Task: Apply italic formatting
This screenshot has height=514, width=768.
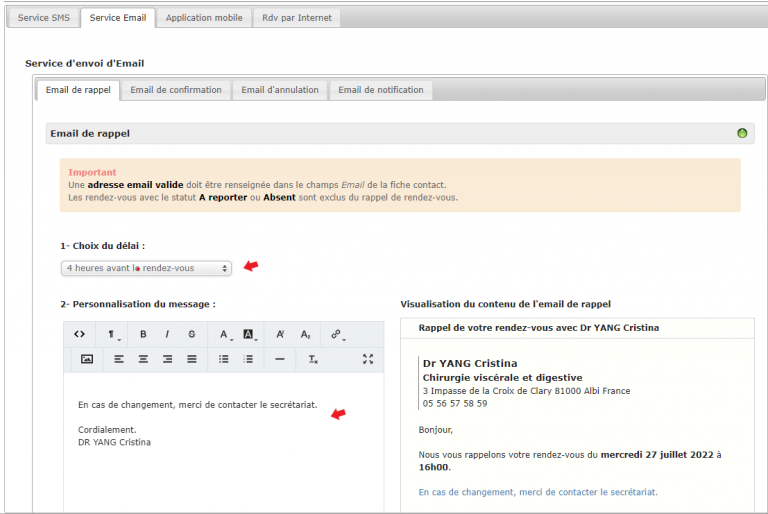Action: (x=167, y=334)
